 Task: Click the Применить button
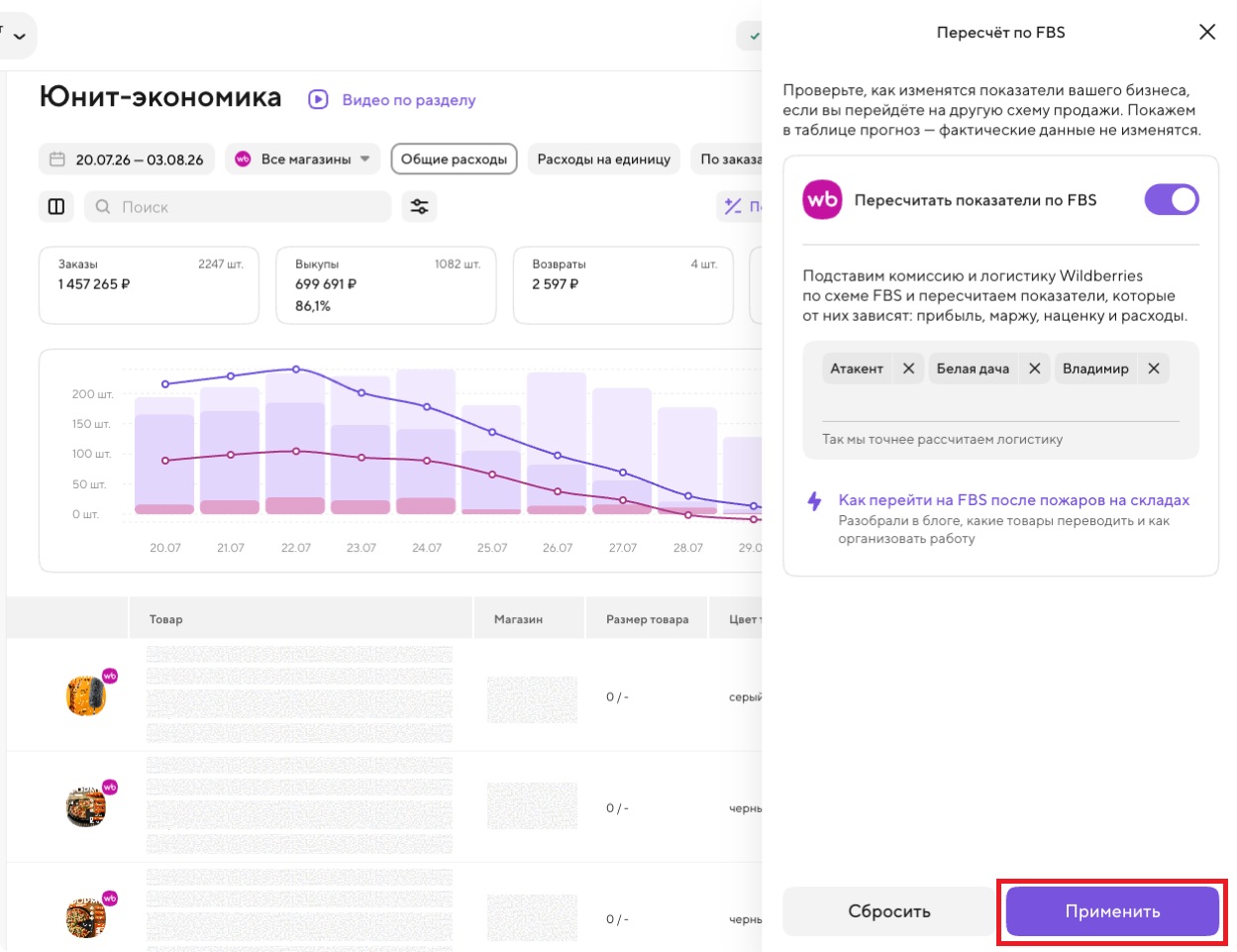pyautogui.click(x=1112, y=911)
